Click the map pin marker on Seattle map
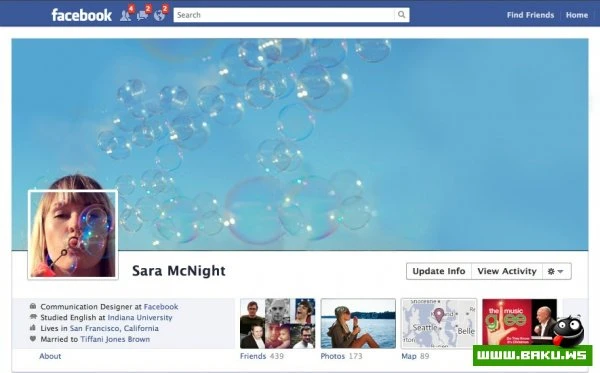Screen dimensions: 600x373 [x=439, y=315]
